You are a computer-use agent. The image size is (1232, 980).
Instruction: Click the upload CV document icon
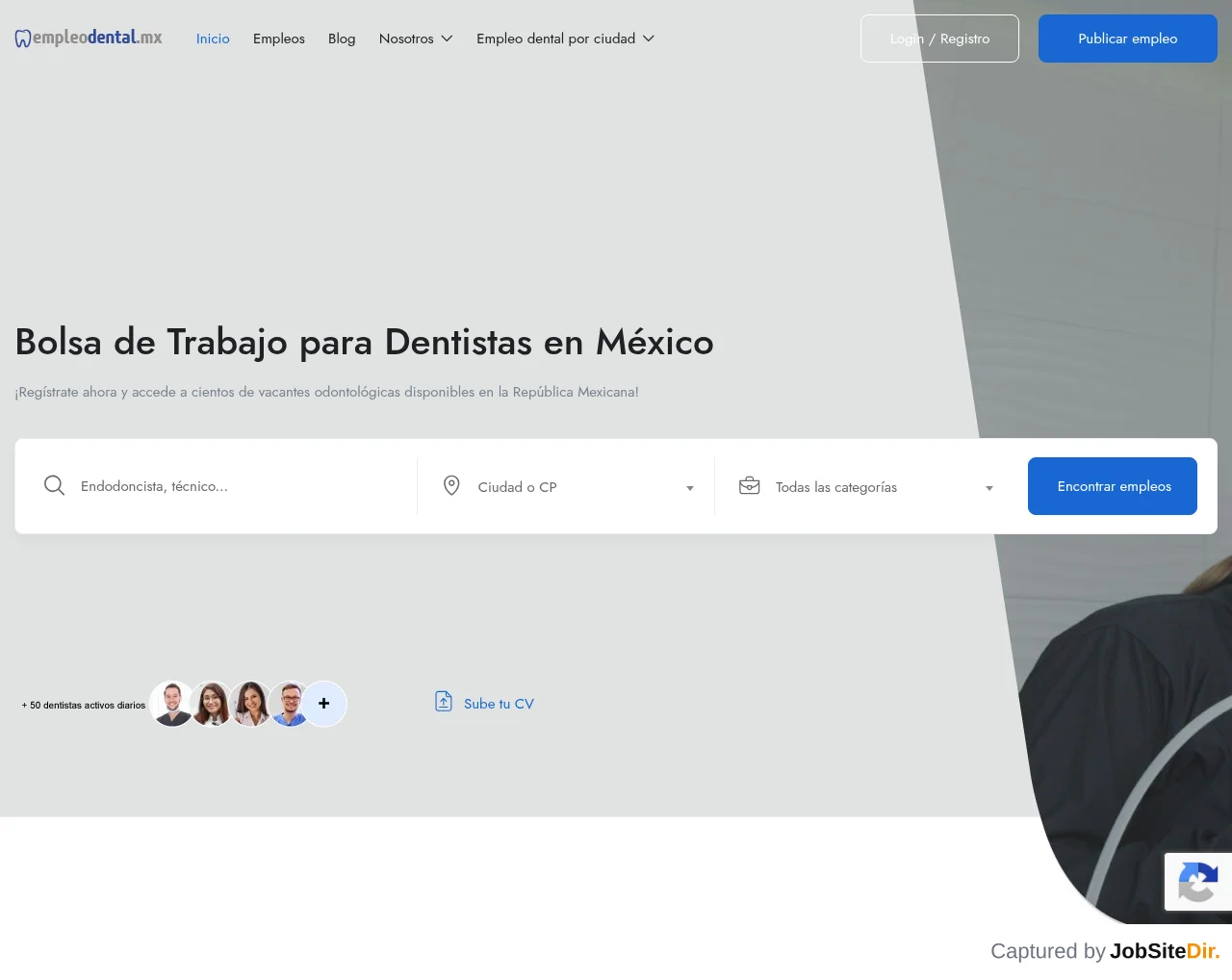pos(444,701)
